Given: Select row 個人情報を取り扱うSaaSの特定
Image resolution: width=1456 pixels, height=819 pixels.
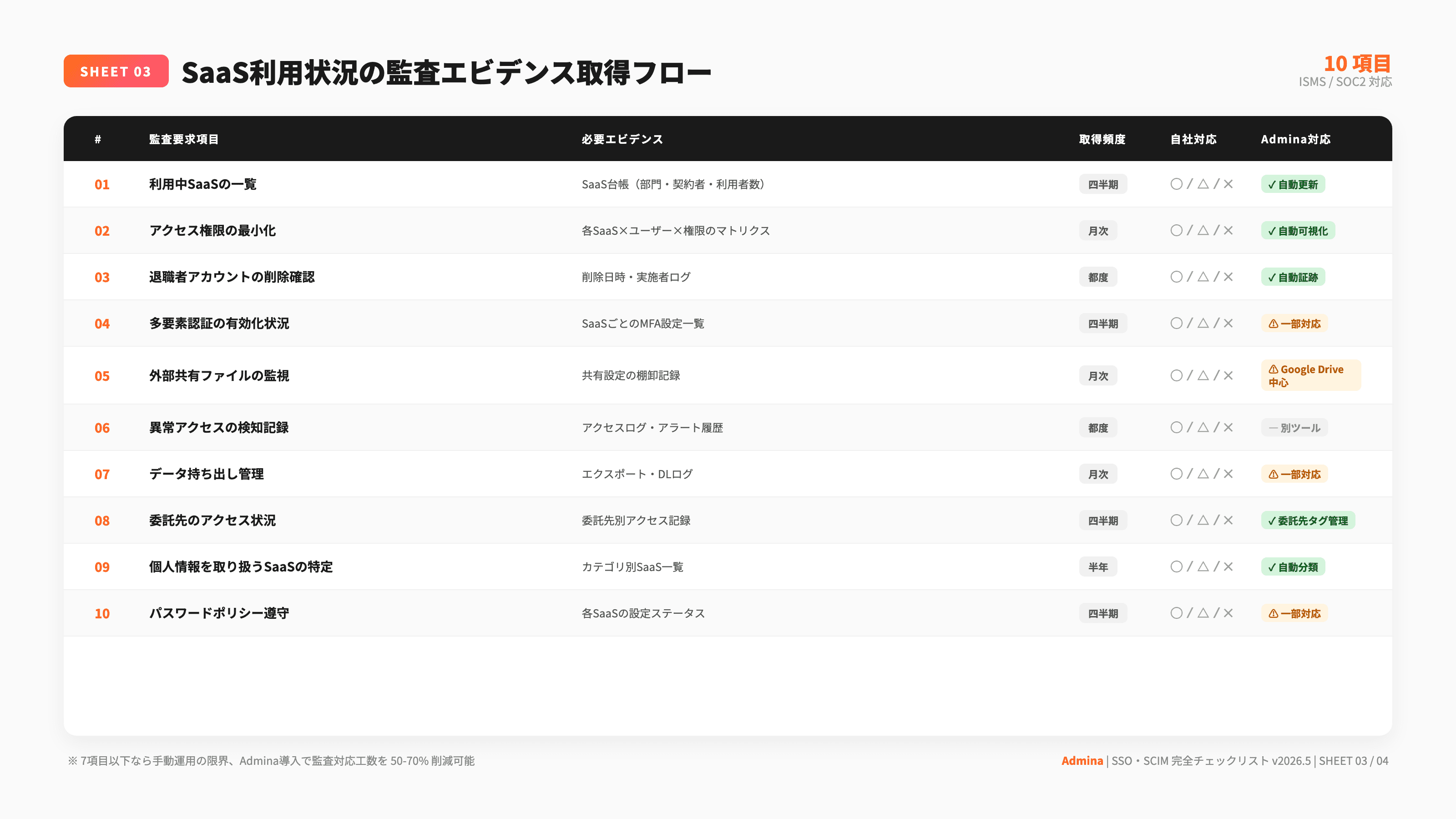Looking at the screenshot, I should [728, 566].
